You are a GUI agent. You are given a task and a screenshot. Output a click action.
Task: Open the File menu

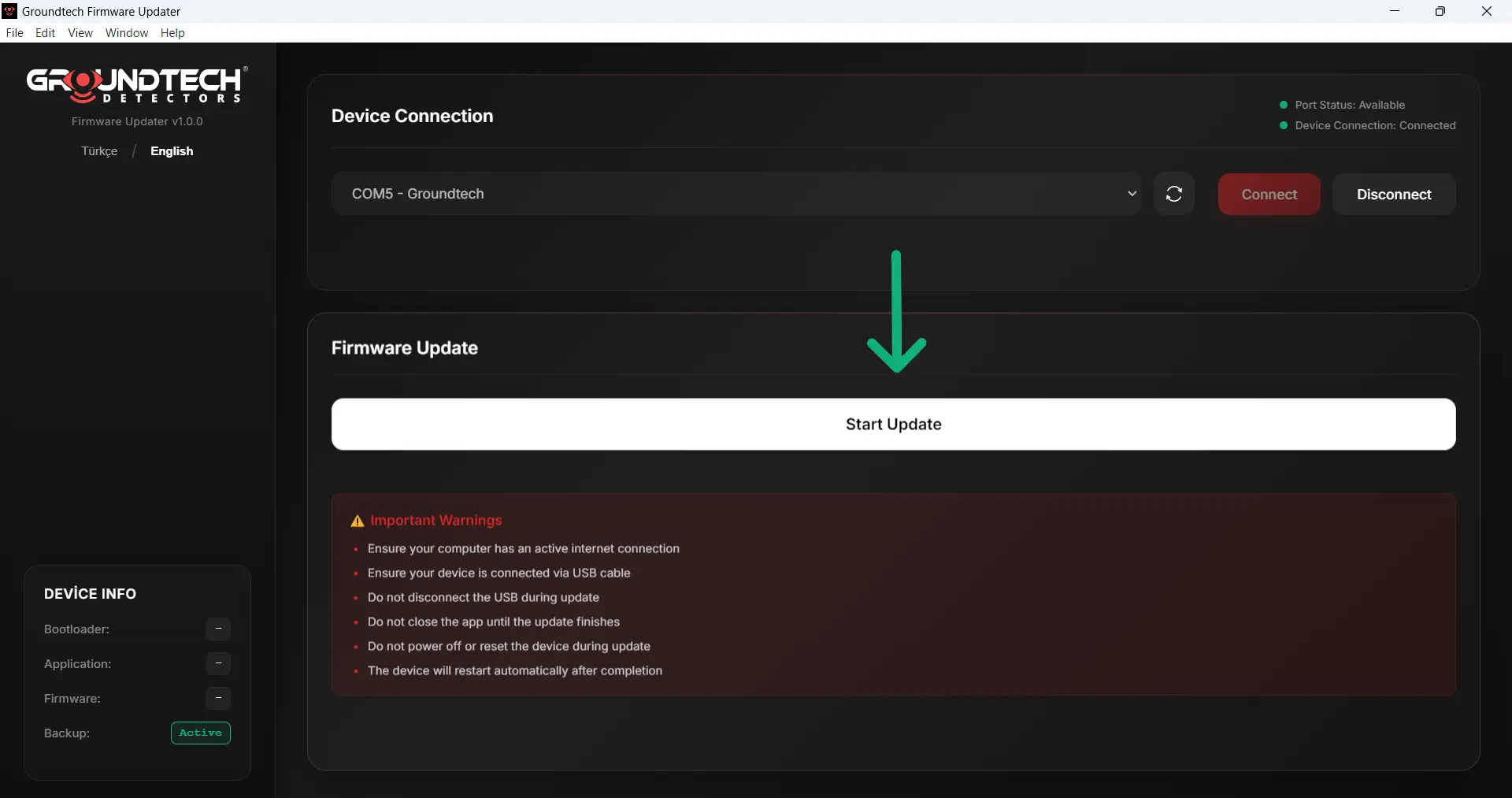[x=14, y=33]
